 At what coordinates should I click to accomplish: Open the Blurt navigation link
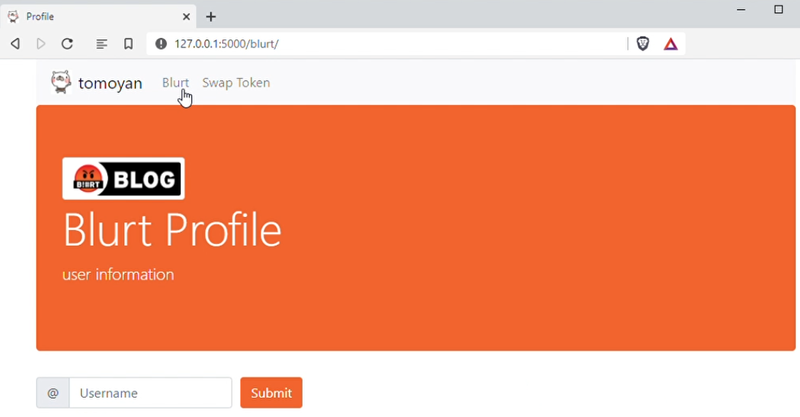tap(175, 83)
